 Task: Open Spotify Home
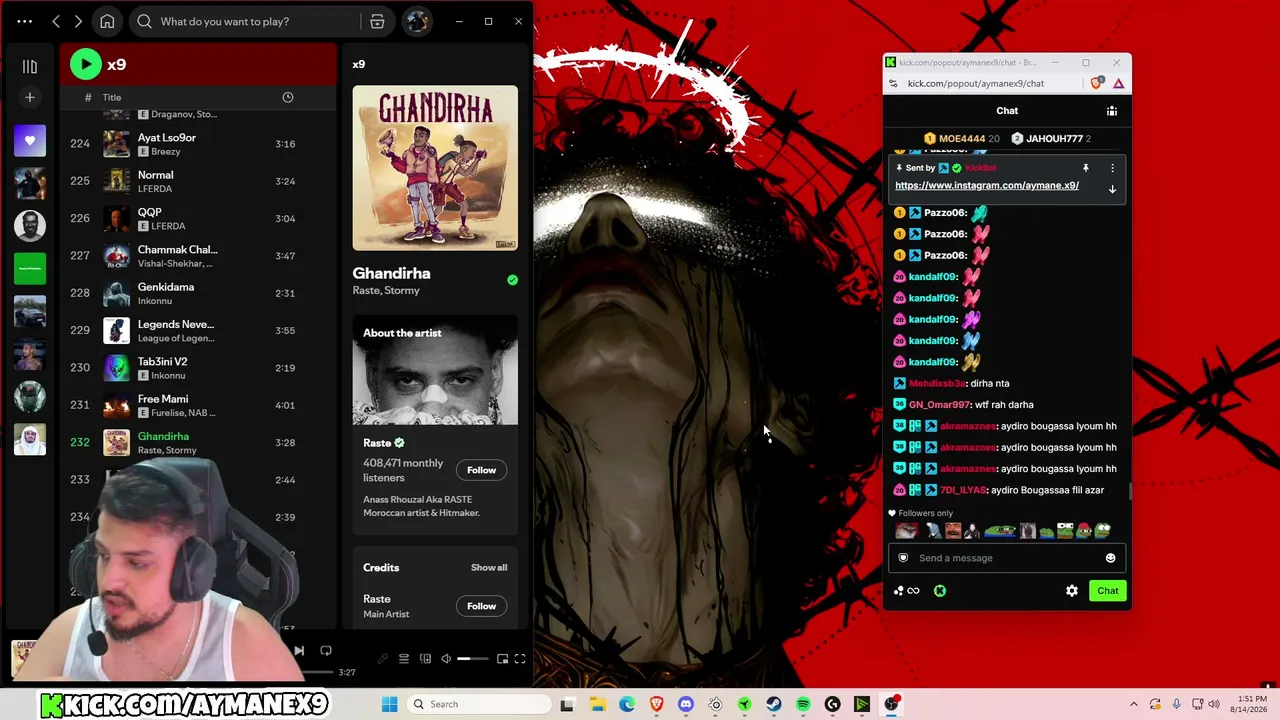pyautogui.click(x=107, y=21)
